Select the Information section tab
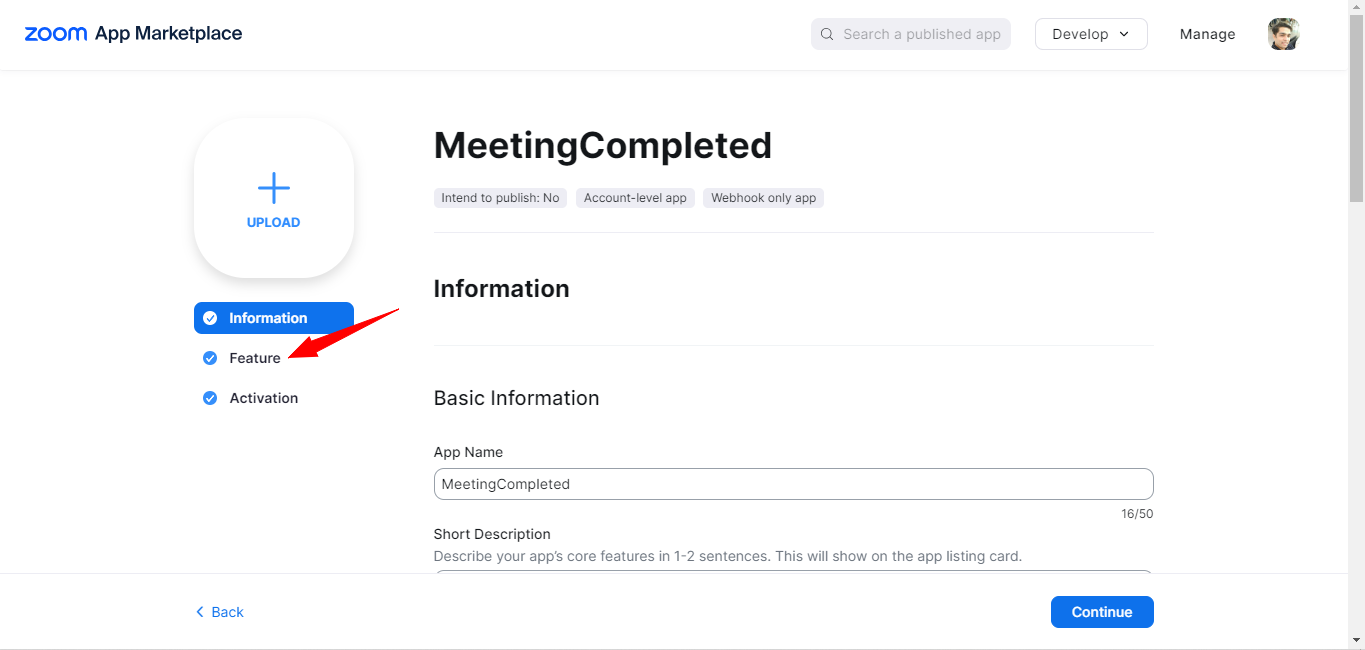1365x650 pixels. click(x=268, y=318)
